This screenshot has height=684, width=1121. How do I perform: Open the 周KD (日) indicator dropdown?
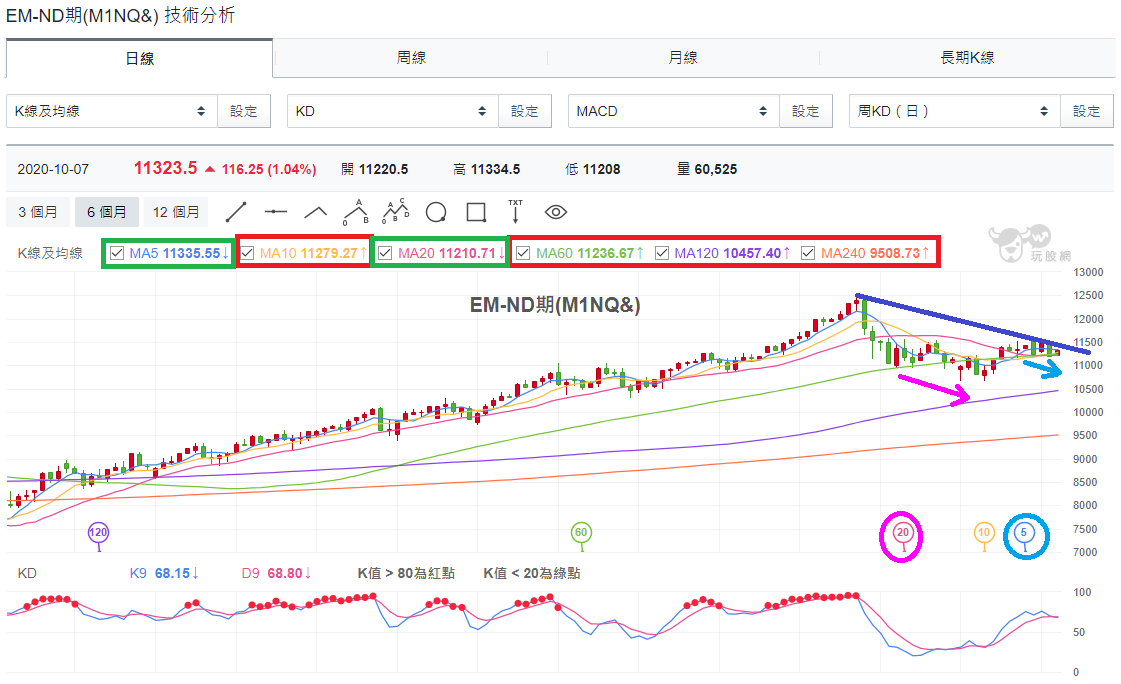click(x=954, y=111)
